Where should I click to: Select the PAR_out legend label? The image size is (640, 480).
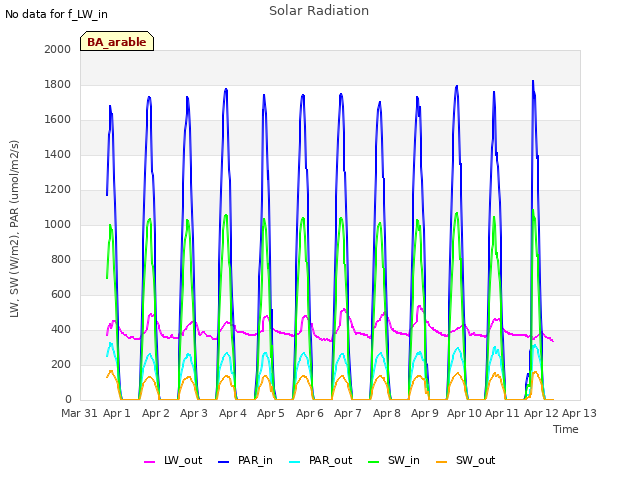coord(330,460)
